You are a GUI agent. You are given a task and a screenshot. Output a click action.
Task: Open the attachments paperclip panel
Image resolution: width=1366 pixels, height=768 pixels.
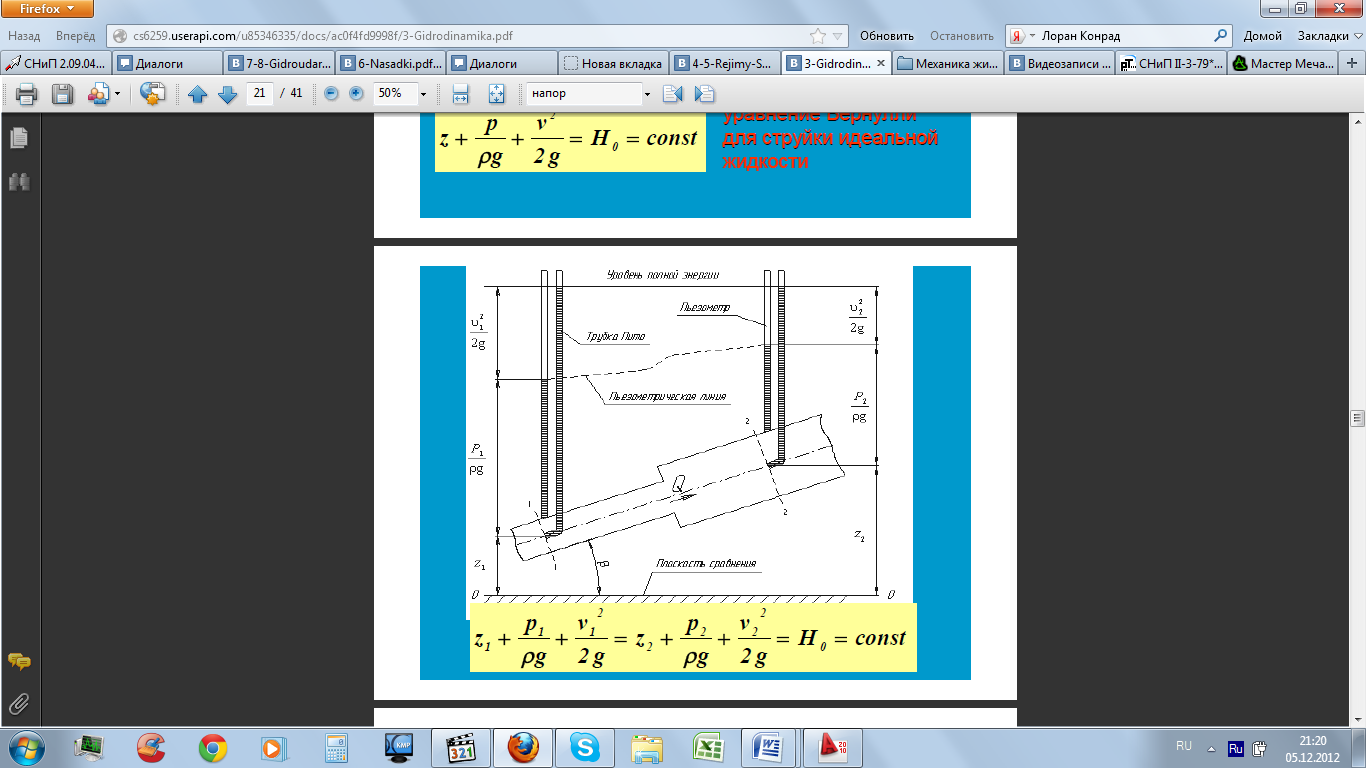[x=19, y=705]
